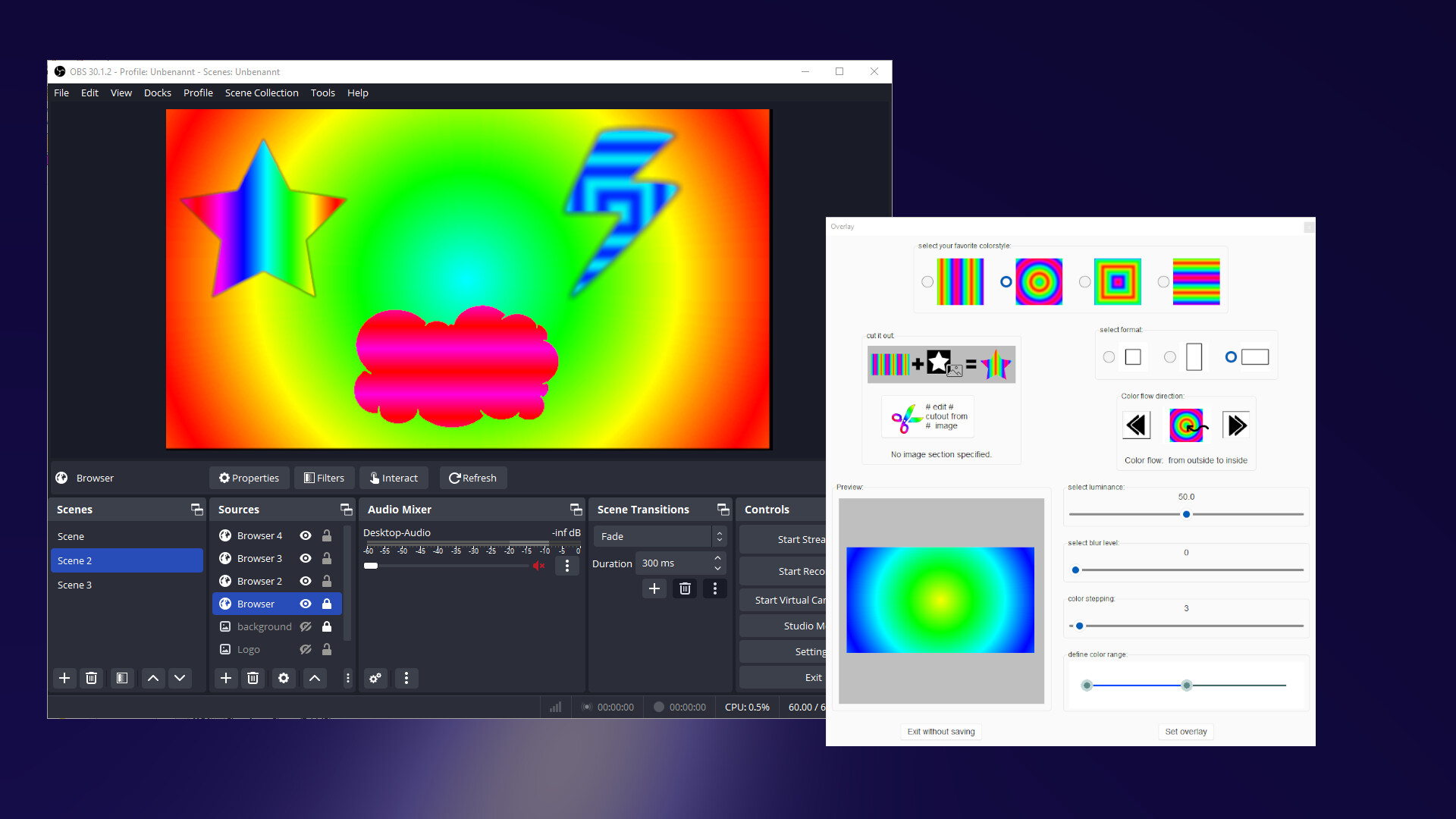Select the circular rainbow colorstyle
1456x819 pixels.
tap(1006, 281)
